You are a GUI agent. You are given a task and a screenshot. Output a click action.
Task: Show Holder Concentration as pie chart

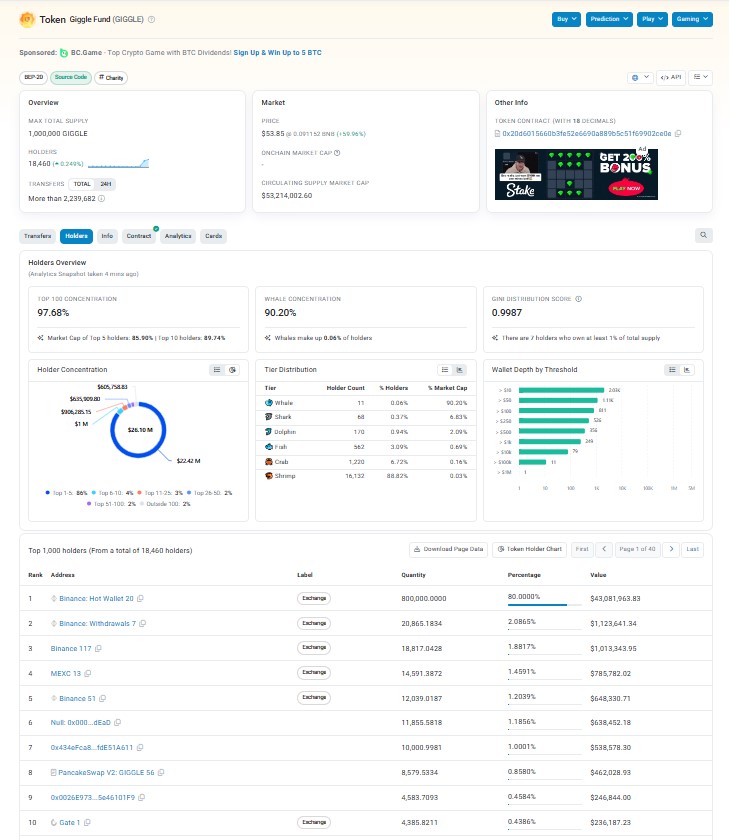232,370
